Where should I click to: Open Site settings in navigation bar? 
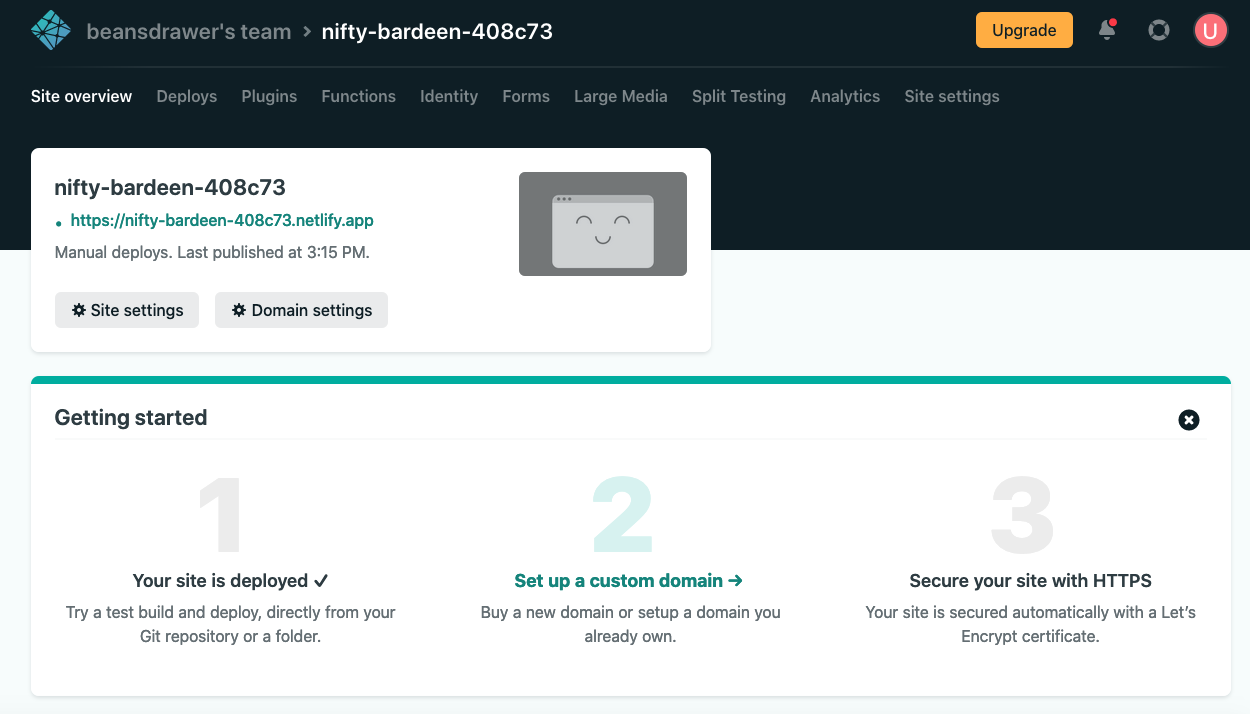pyautogui.click(x=952, y=96)
